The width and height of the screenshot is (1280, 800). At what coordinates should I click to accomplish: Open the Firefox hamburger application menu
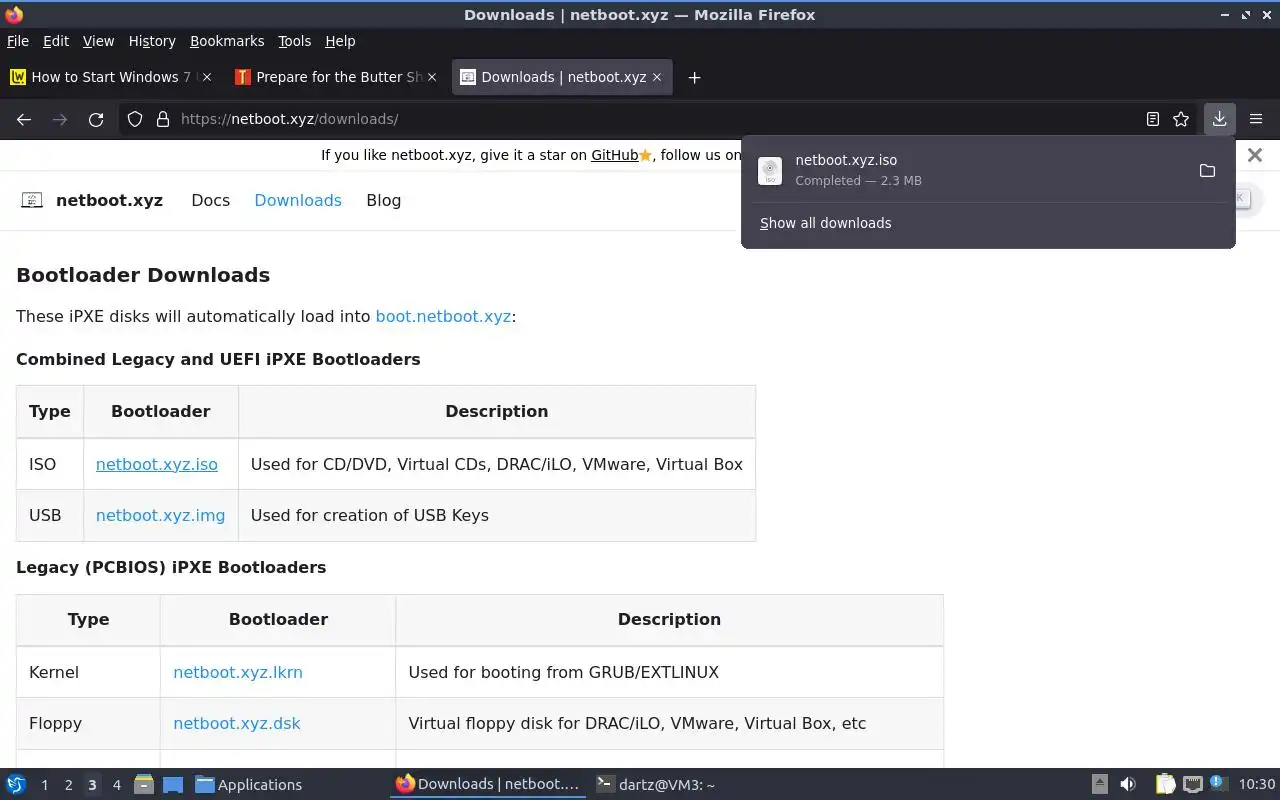point(1256,119)
